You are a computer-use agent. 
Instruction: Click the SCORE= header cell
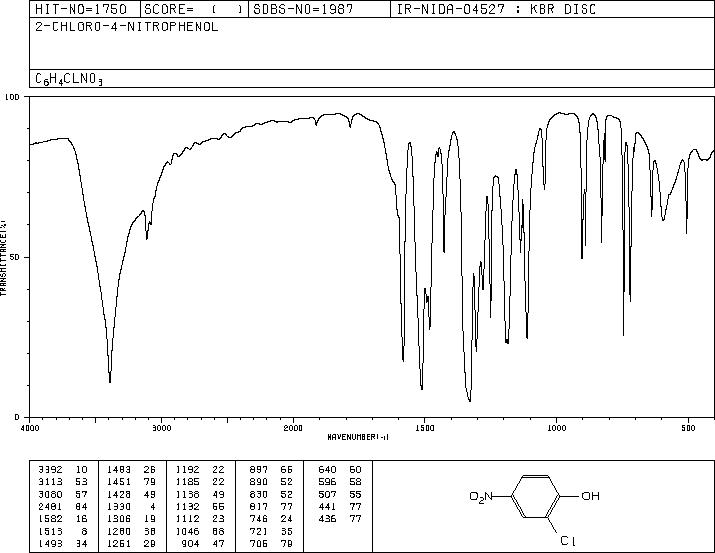(195, 9)
